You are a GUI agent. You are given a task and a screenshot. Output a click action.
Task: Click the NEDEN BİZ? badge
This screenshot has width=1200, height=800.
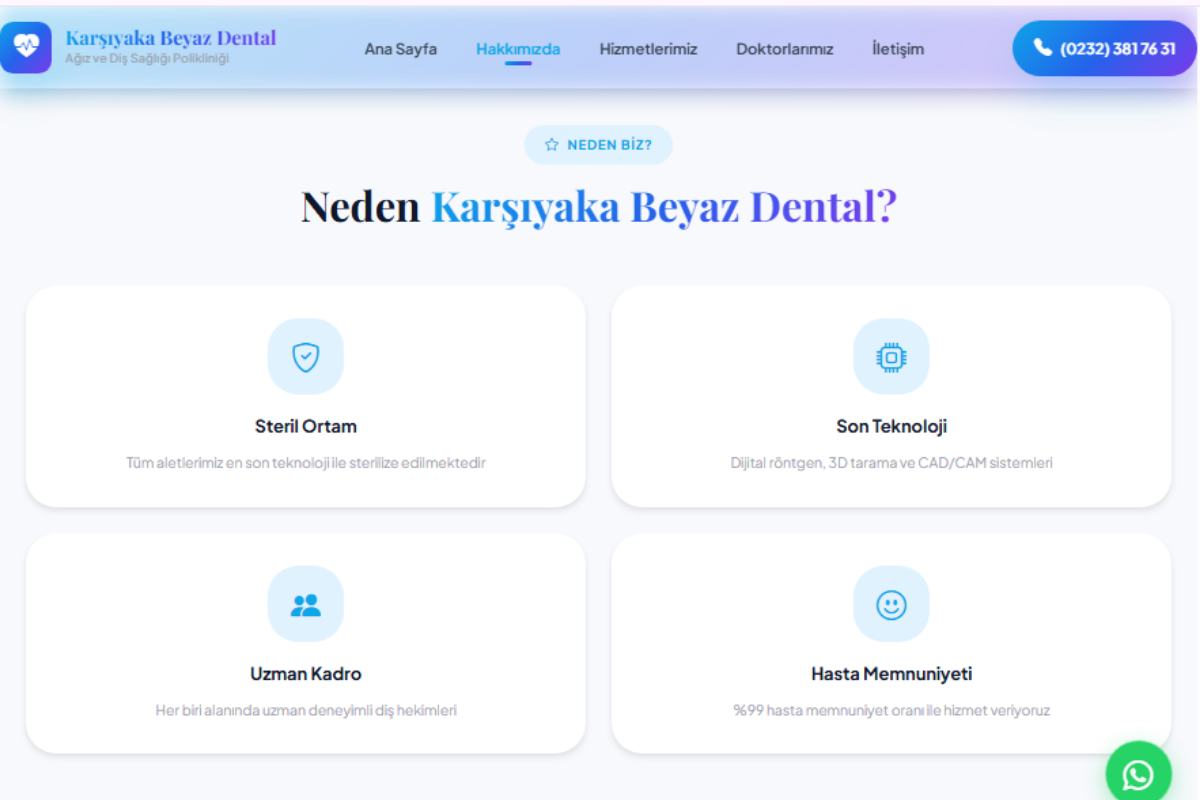click(598, 144)
